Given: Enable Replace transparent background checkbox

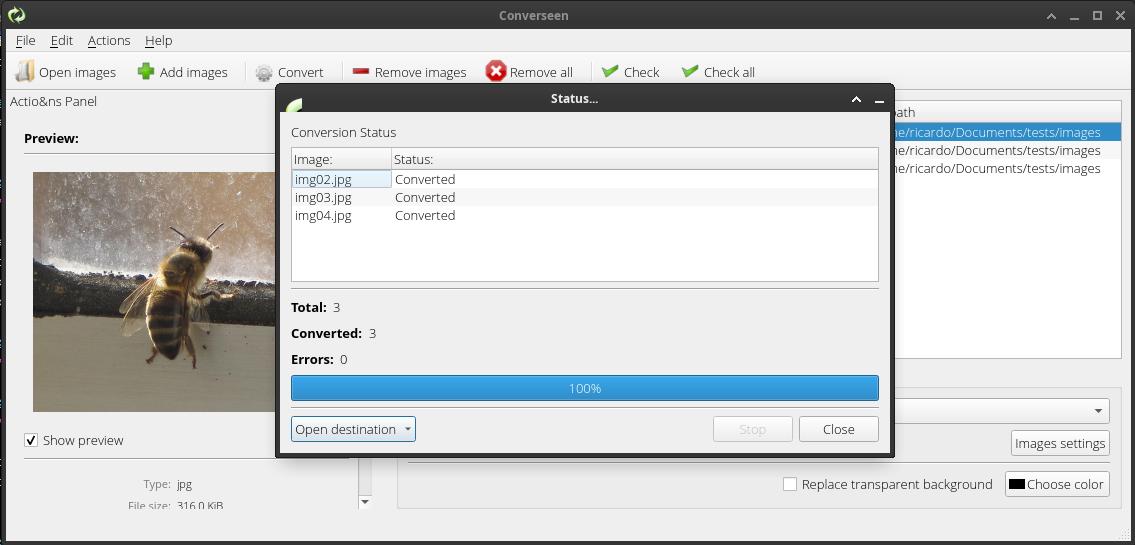Looking at the screenshot, I should (x=790, y=484).
